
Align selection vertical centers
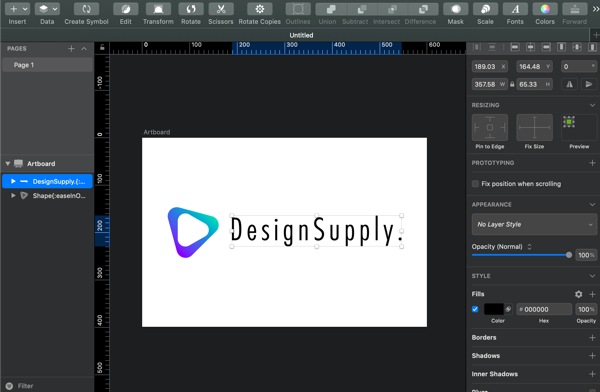tap(577, 47)
